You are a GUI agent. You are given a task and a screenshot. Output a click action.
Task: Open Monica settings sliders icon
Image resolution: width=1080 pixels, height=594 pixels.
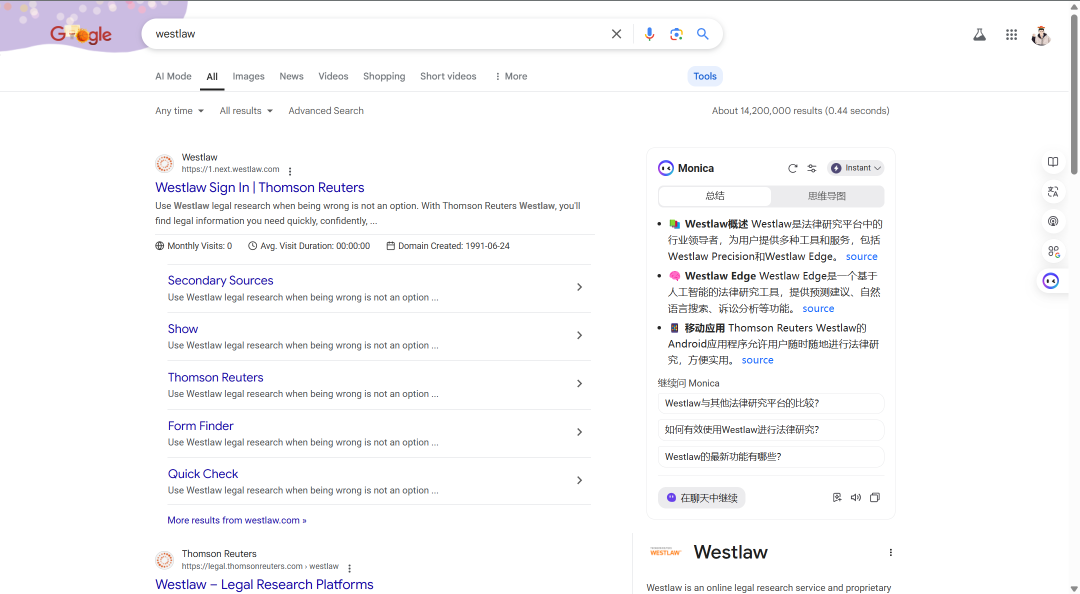point(812,168)
